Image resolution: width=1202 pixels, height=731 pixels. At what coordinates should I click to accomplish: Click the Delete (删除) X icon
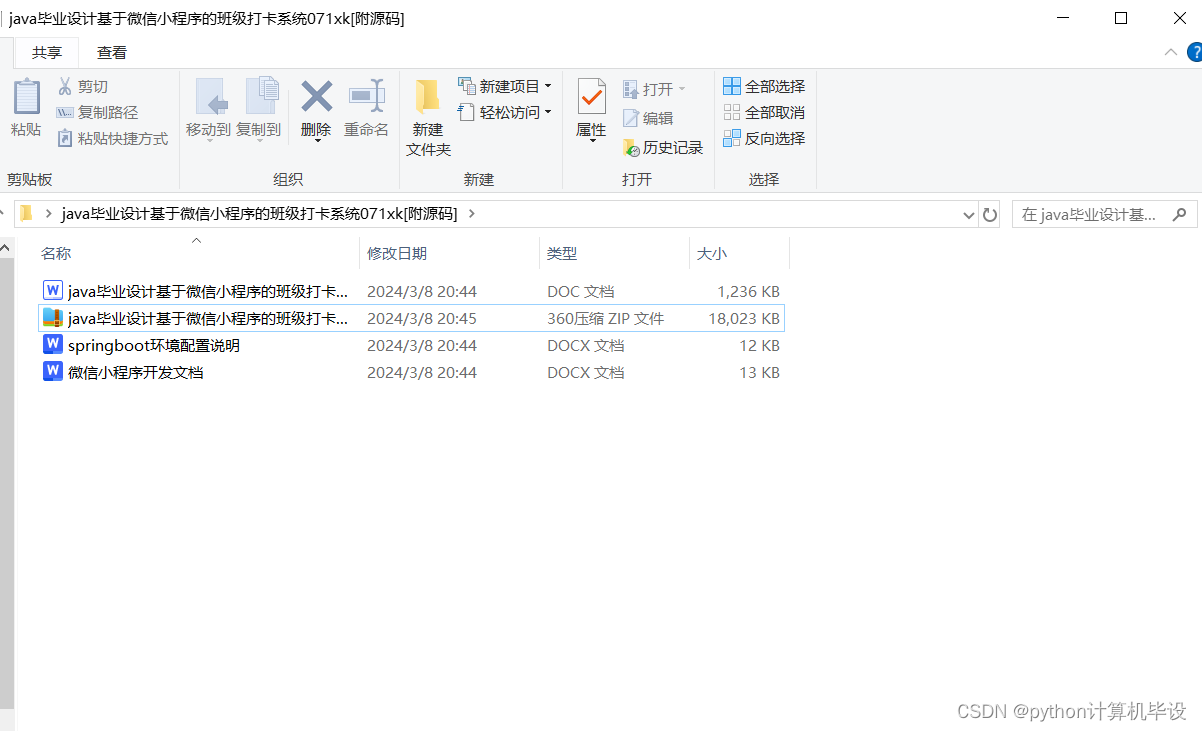pyautogui.click(x=316, y=97)
